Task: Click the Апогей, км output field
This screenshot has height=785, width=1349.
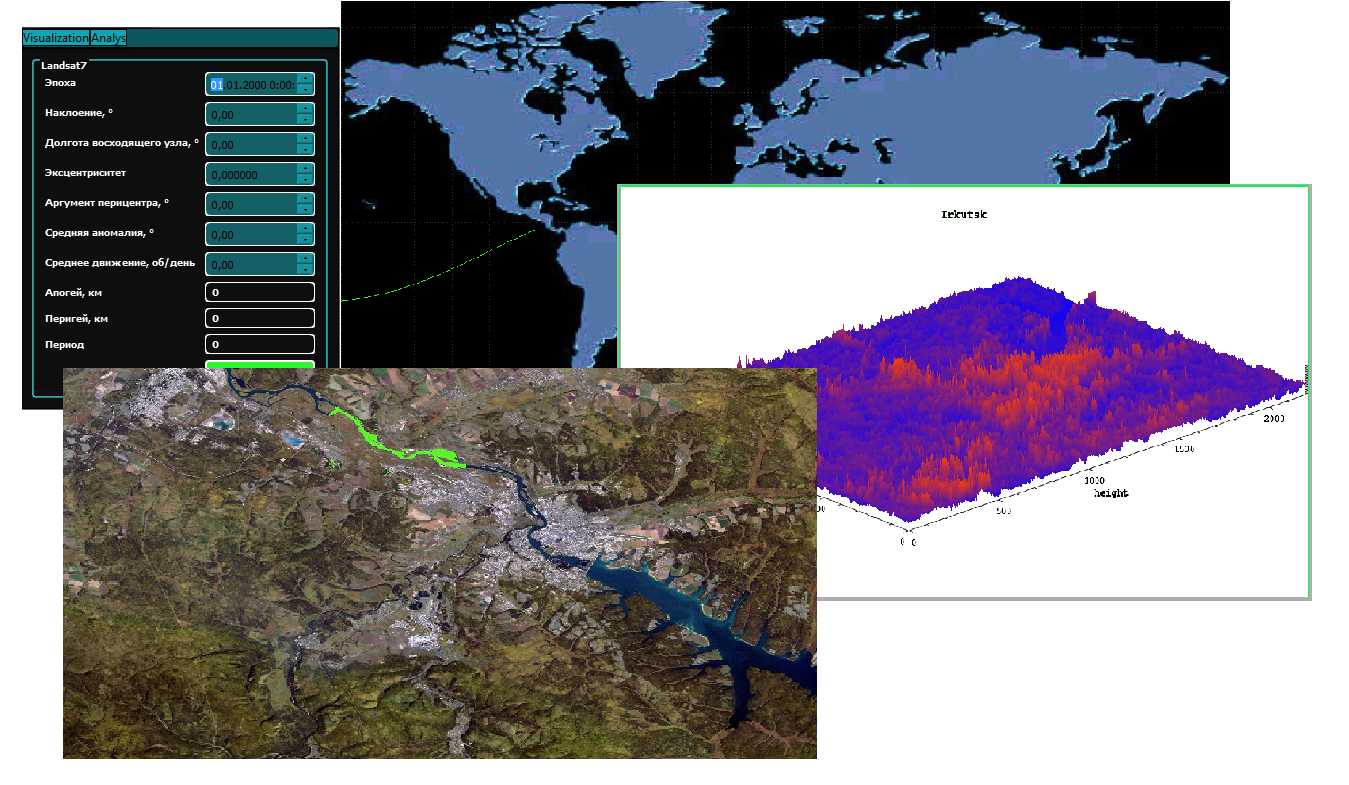Action: (260, 292)
